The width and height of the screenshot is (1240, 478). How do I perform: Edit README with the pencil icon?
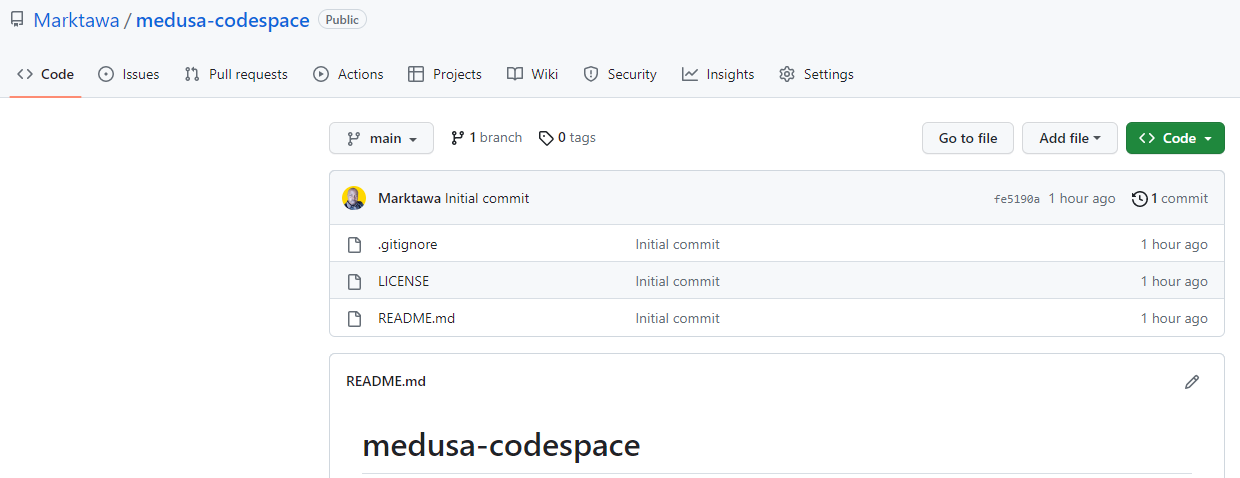[1191, 381]
